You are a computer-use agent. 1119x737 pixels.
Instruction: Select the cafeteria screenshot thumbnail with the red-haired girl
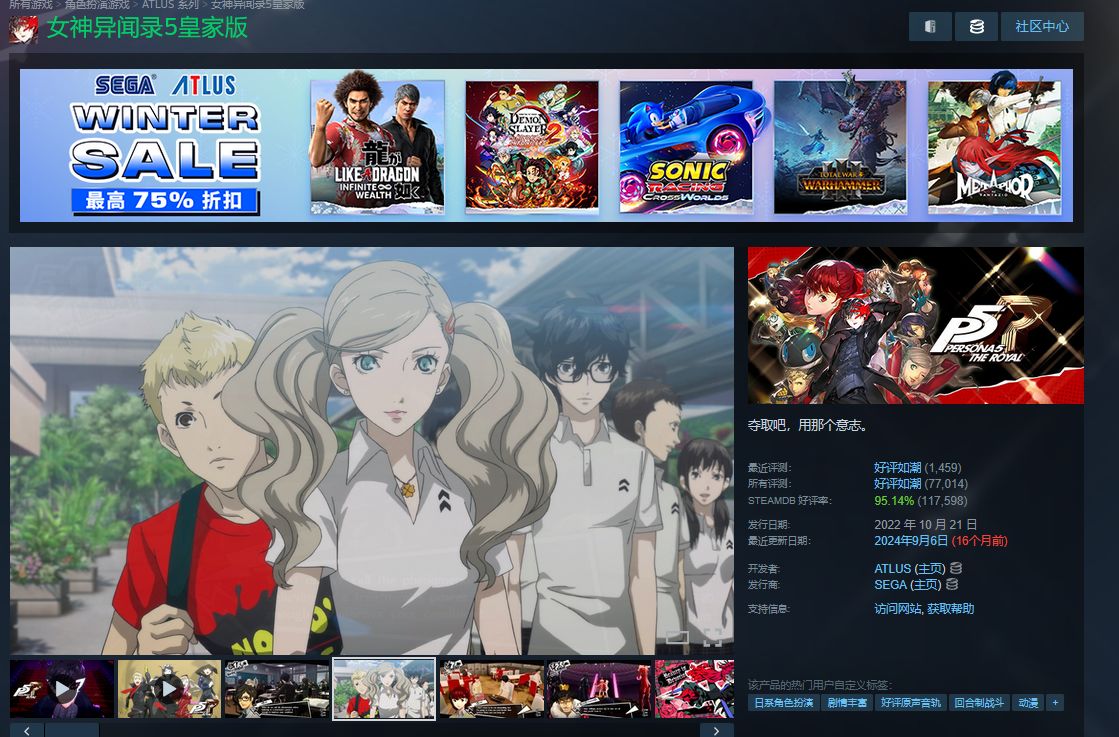(492, 688)
